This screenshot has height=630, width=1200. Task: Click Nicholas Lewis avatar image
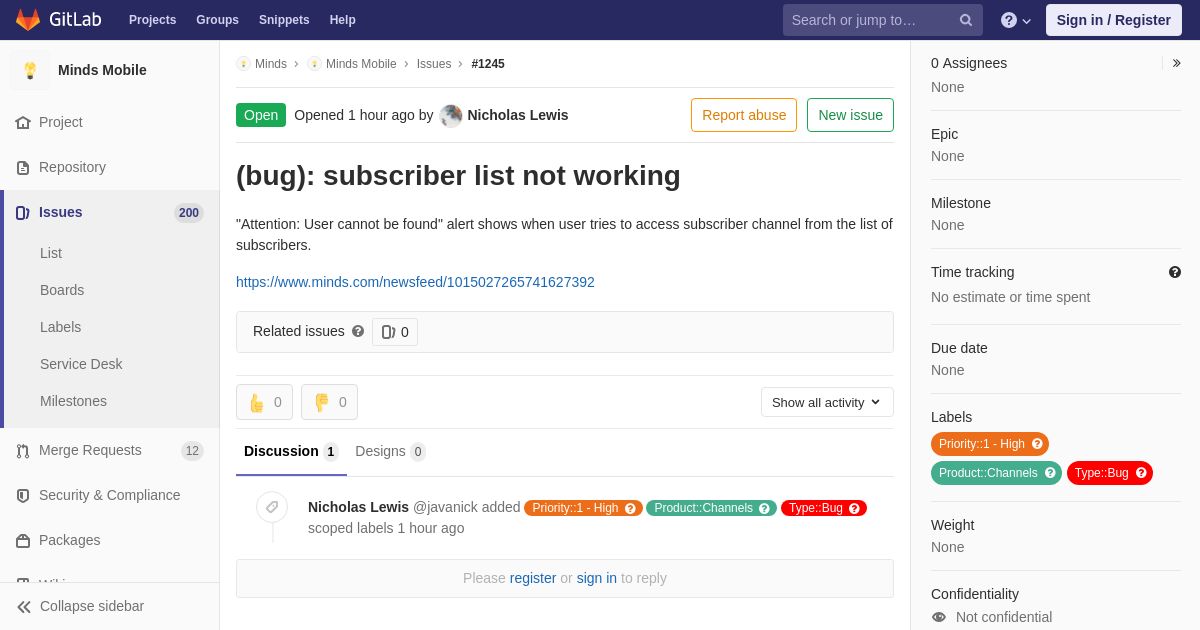pos(451,115)
